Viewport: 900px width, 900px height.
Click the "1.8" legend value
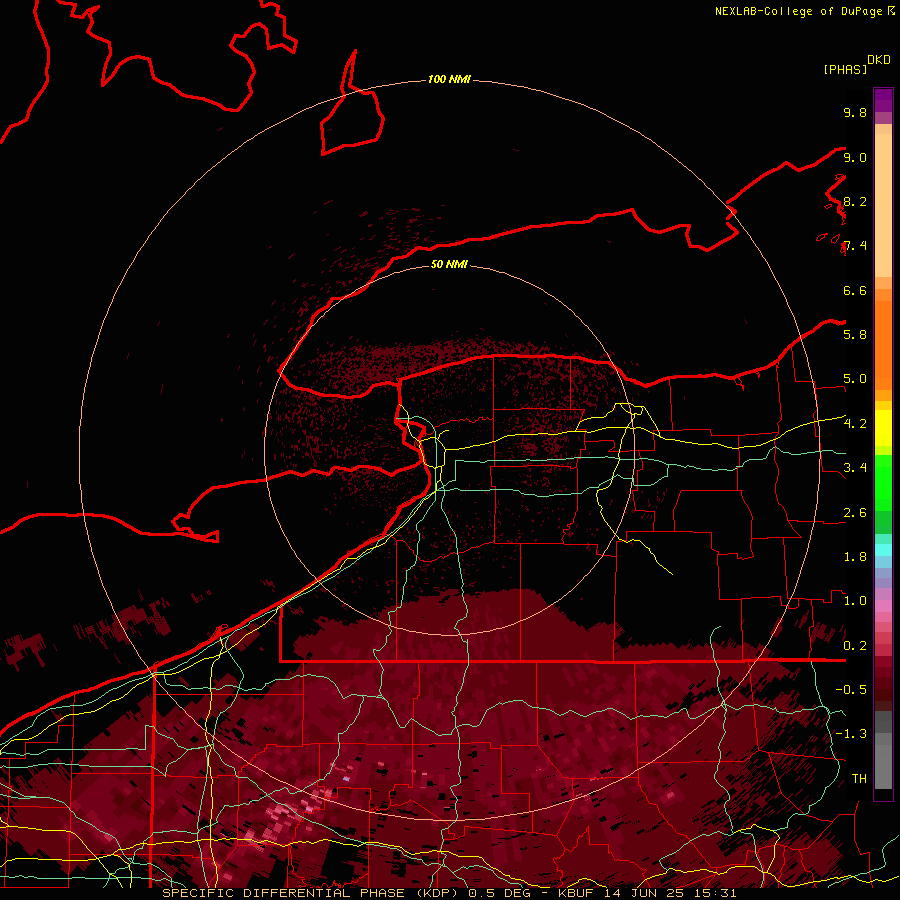coord(855,556)
